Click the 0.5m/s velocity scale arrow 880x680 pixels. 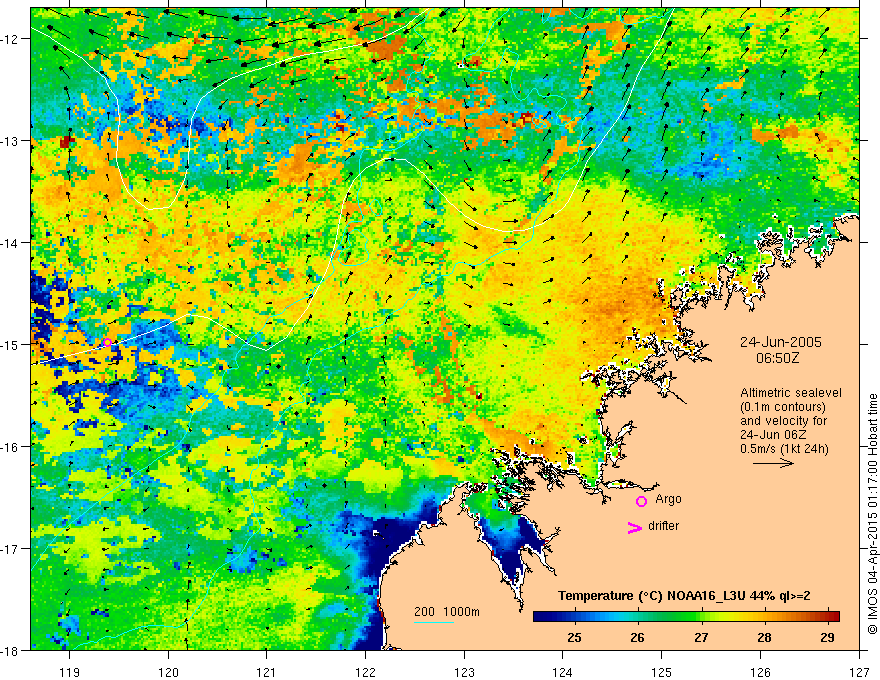tap(773, 463)
